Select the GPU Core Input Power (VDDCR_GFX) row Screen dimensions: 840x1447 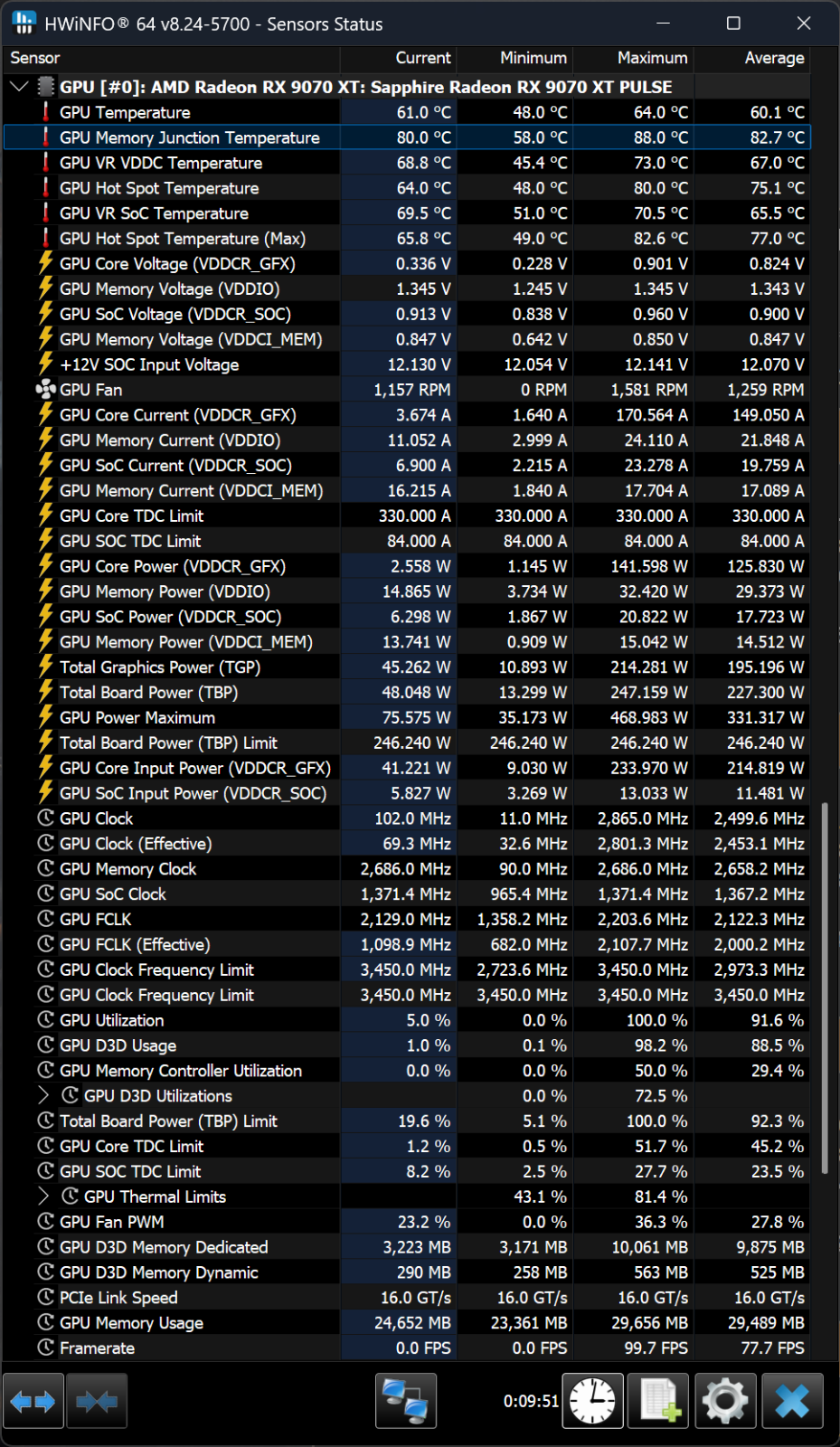click(x=407, y=768)
